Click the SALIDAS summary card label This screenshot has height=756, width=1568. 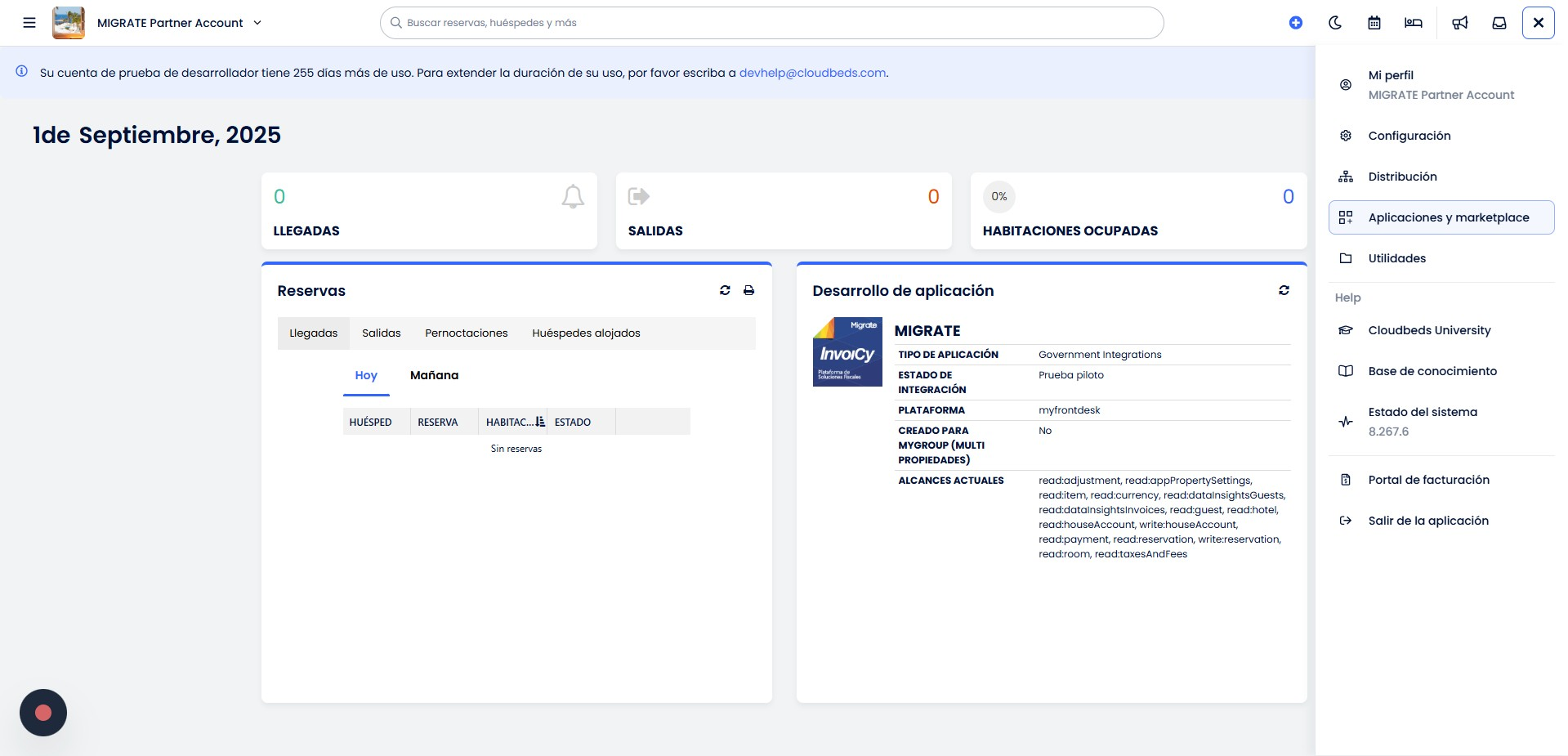[655, 231]
